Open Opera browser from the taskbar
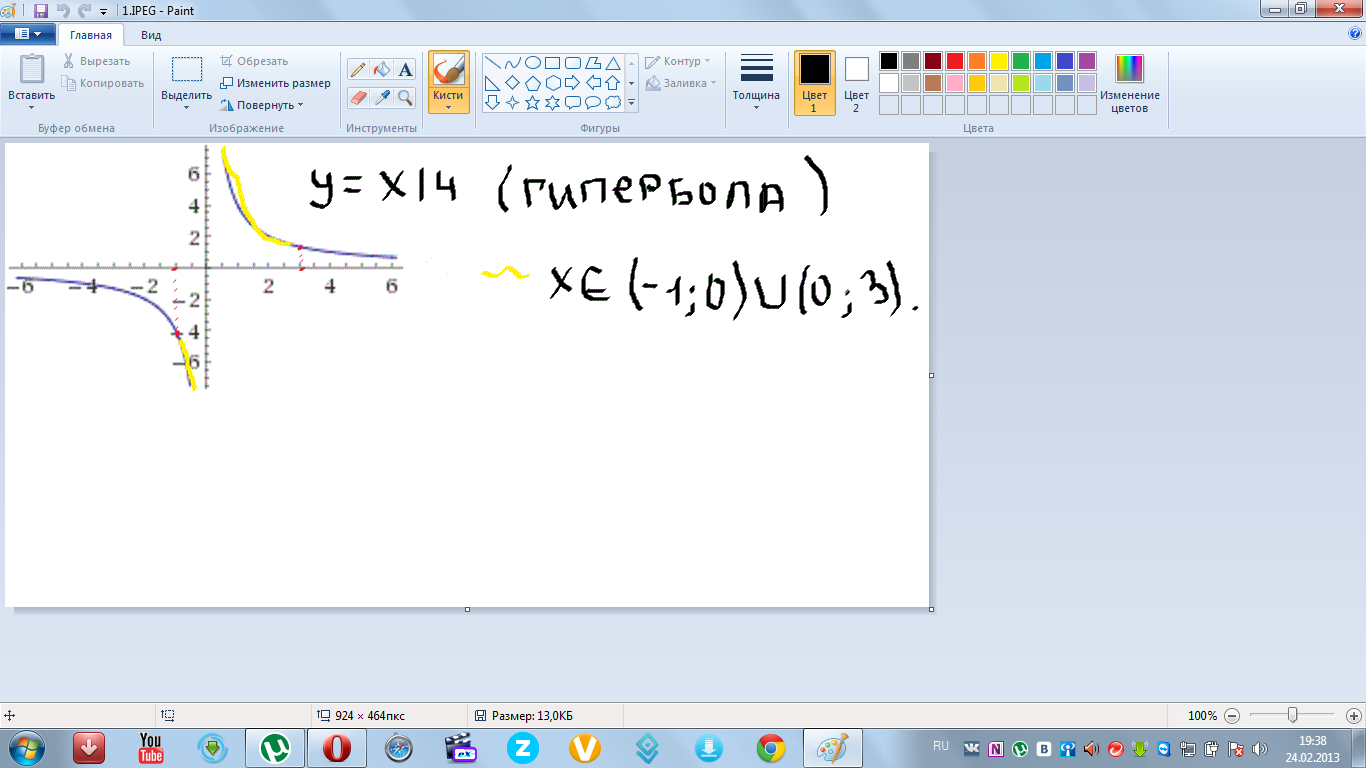 pos(337,748)
